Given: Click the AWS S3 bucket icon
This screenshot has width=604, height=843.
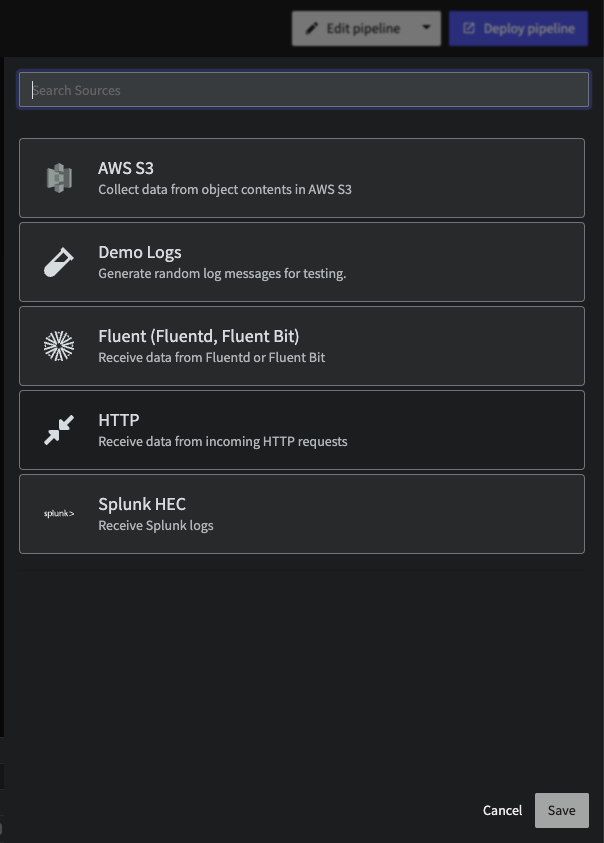Looking at the screenshot, I should click(x=59, y=178).
